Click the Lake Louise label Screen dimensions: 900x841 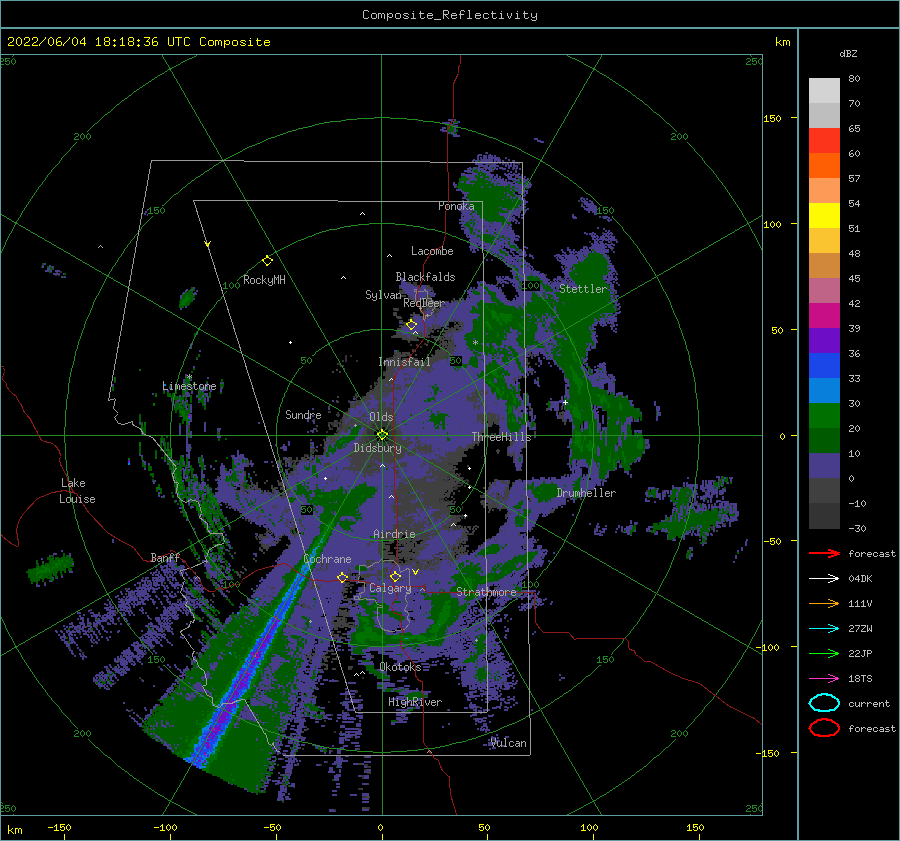(77, 491)
